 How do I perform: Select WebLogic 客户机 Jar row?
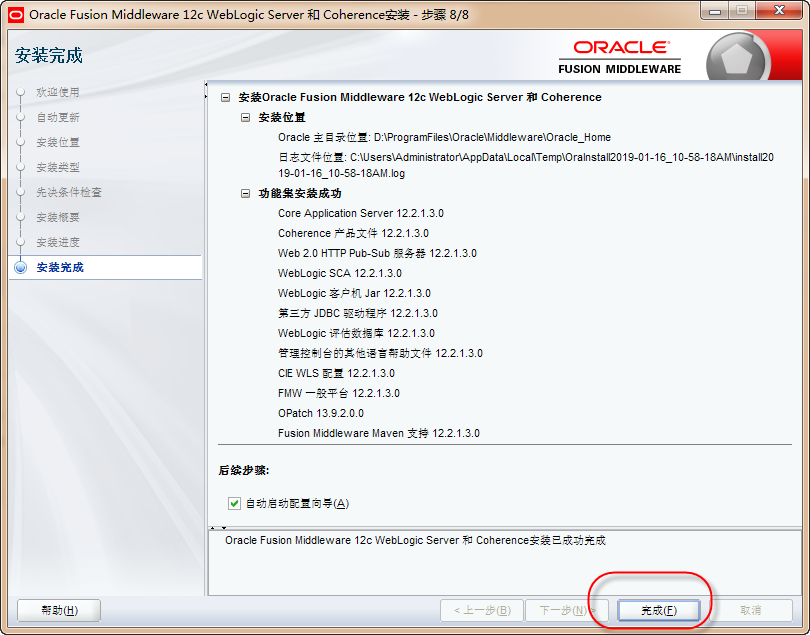354,293
